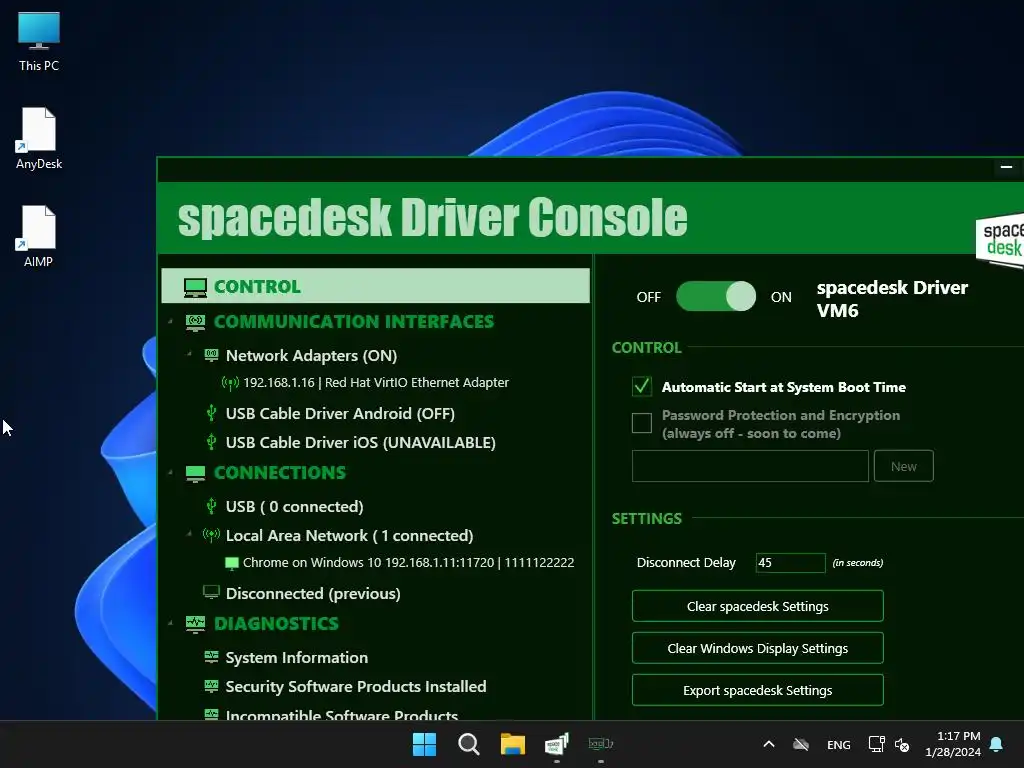Click the New password button
The height and width of the screenshot is (768, 1024).
click(904, 466)
